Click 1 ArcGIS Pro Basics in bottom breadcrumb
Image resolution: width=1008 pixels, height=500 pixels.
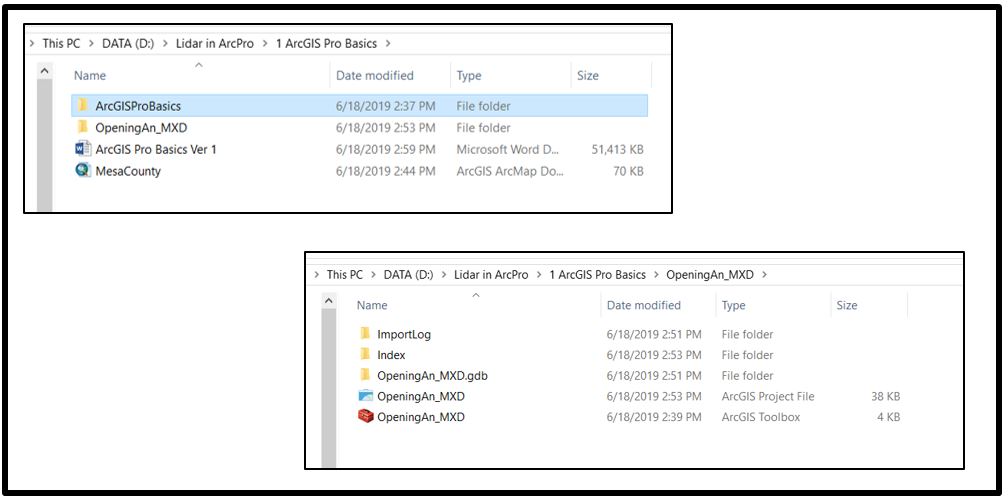[x=597, y=274]
